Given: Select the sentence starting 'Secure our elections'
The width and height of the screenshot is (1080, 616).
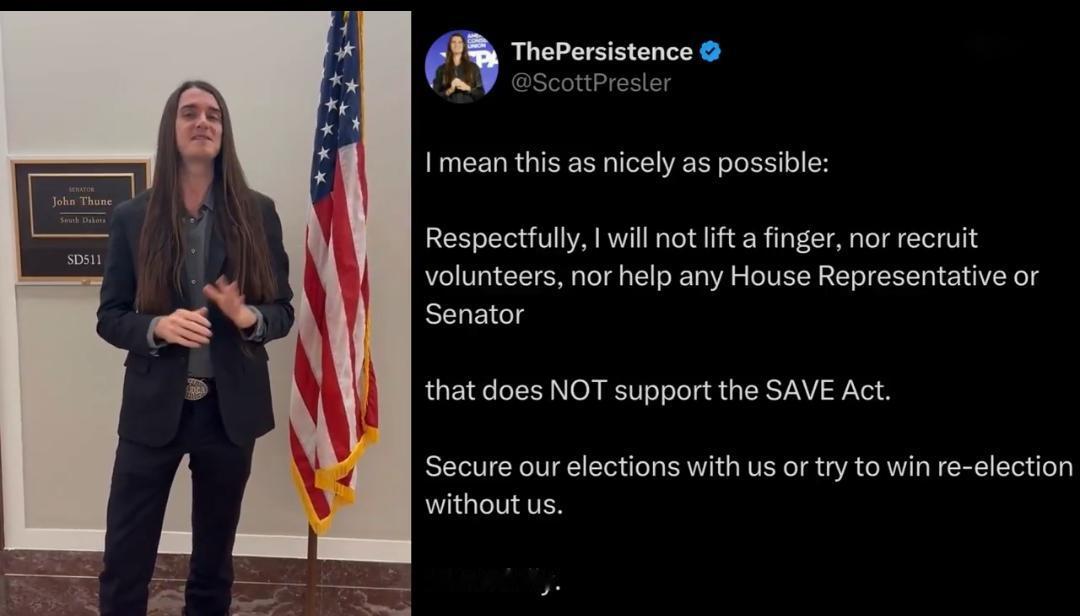Looking at the screenshot, I should [x=749, y=486].
